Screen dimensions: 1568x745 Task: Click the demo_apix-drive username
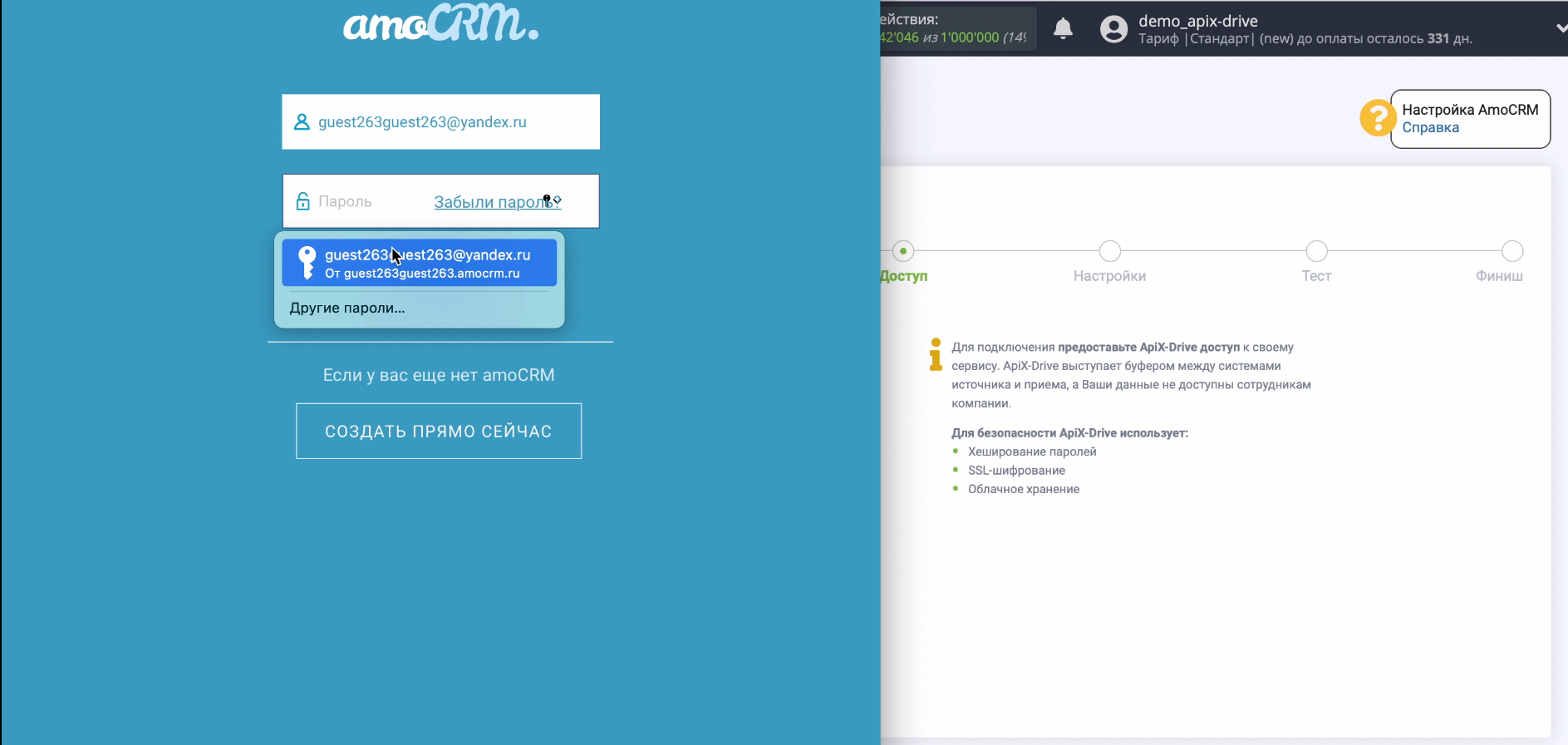click(x=1197, y=21)
